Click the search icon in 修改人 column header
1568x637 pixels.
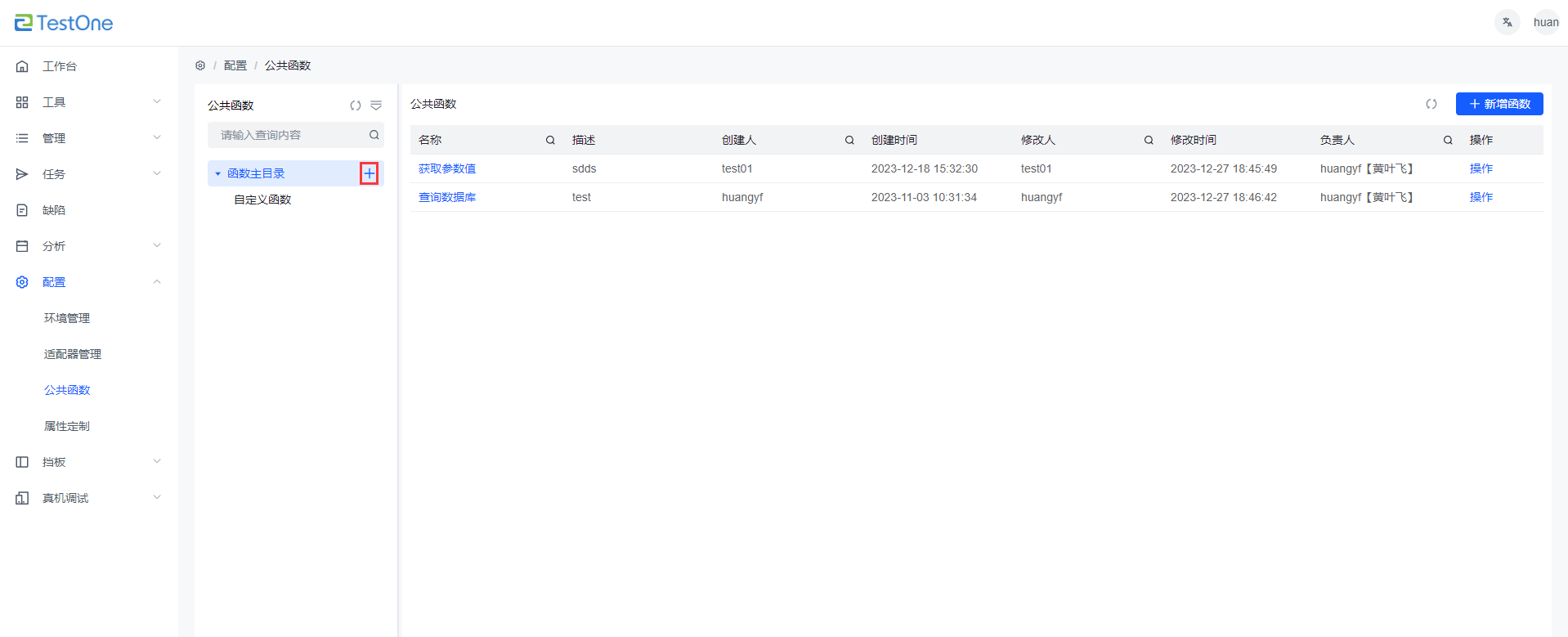tap(1149, 140)
